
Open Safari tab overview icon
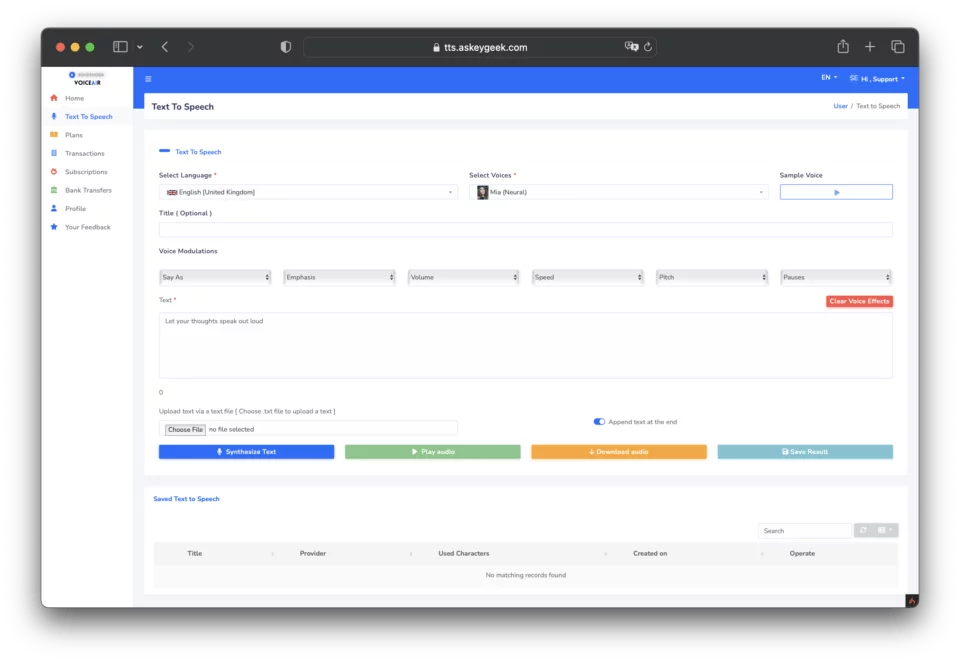click(x=897, y=47)
